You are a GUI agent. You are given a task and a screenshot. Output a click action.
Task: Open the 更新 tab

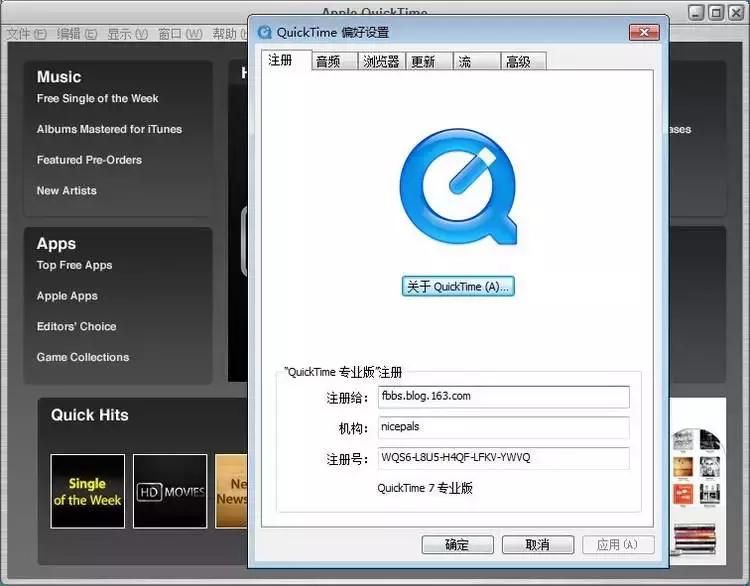pyautogui.click(x=429, y=61)
